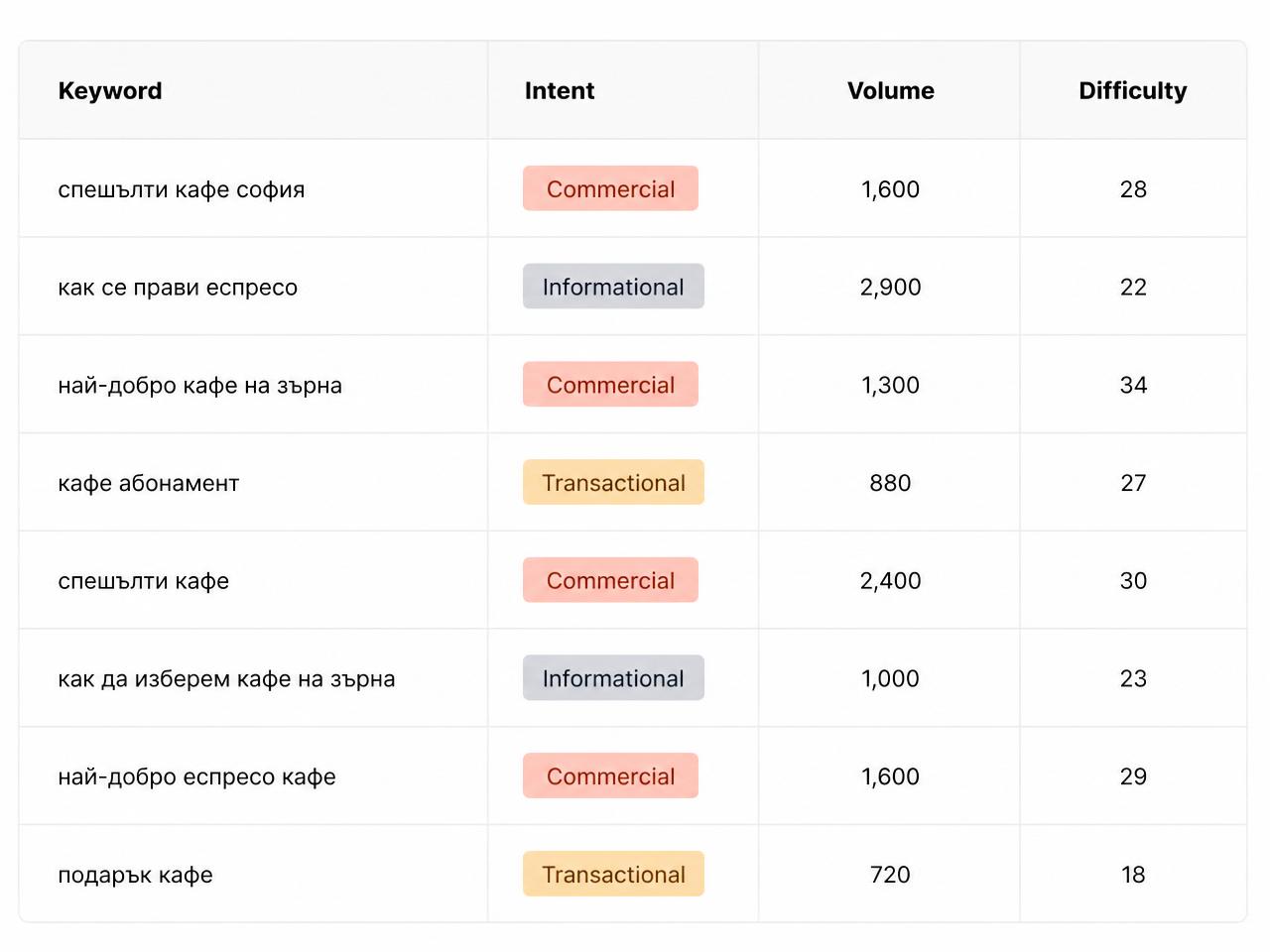Click Informational badge for 'как да изберем кафе на зърна'
Viewport: 1270px width, 952px height.
click(613, 678)
